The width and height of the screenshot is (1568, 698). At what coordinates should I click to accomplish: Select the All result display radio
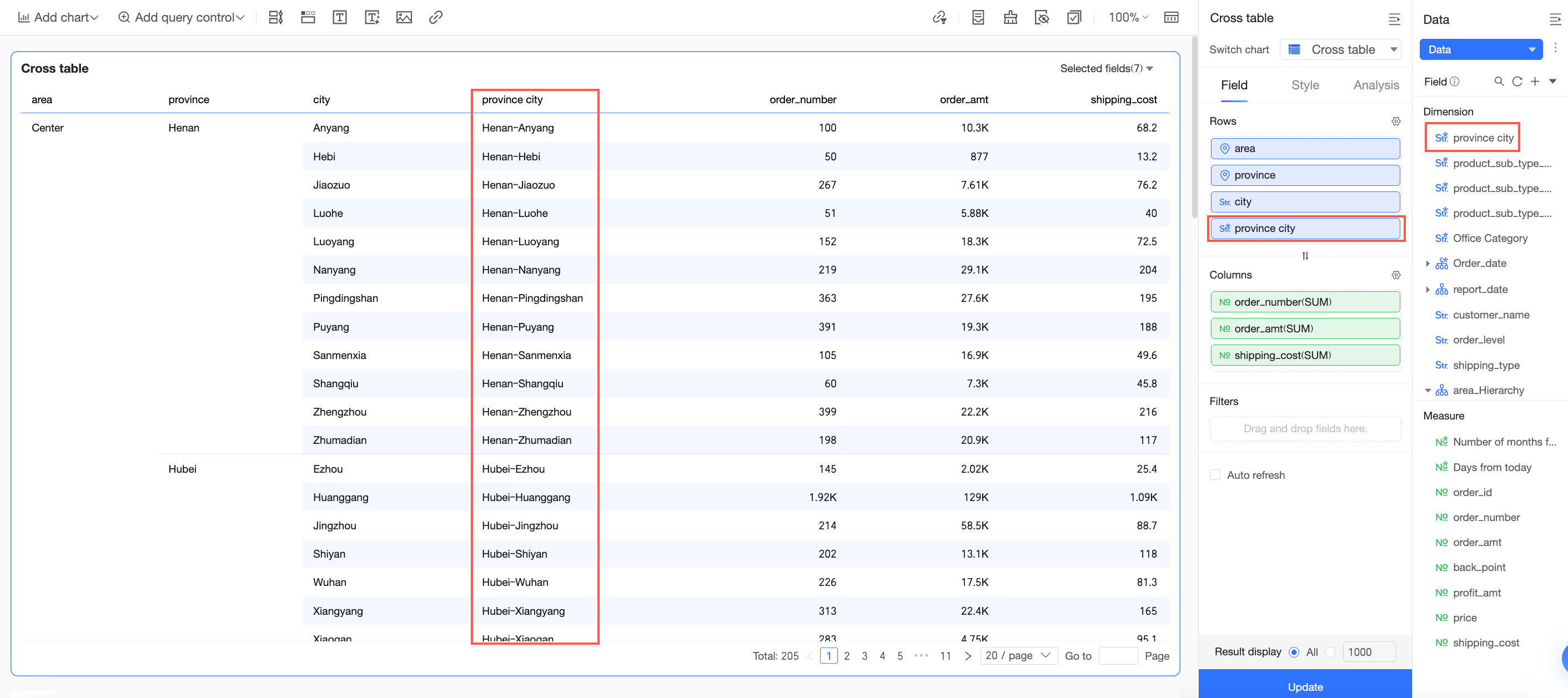pyautogui.click(x=1294, y=652)
